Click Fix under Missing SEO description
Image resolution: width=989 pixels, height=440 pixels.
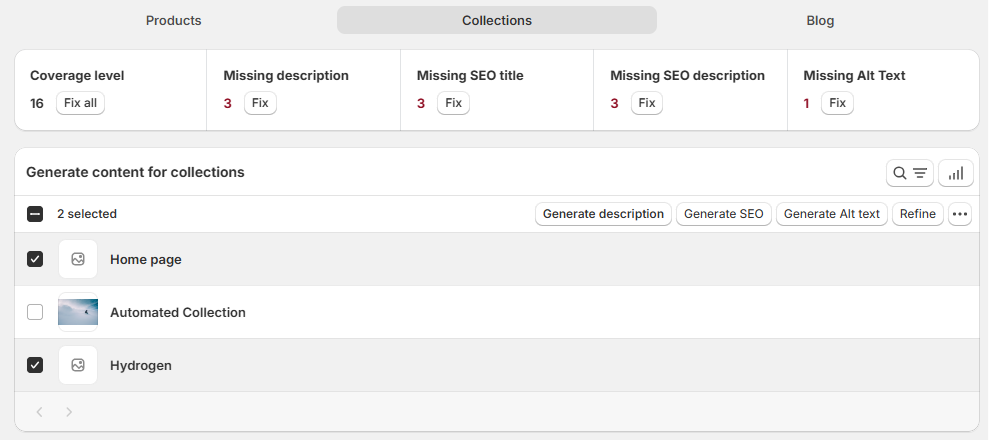647,103
